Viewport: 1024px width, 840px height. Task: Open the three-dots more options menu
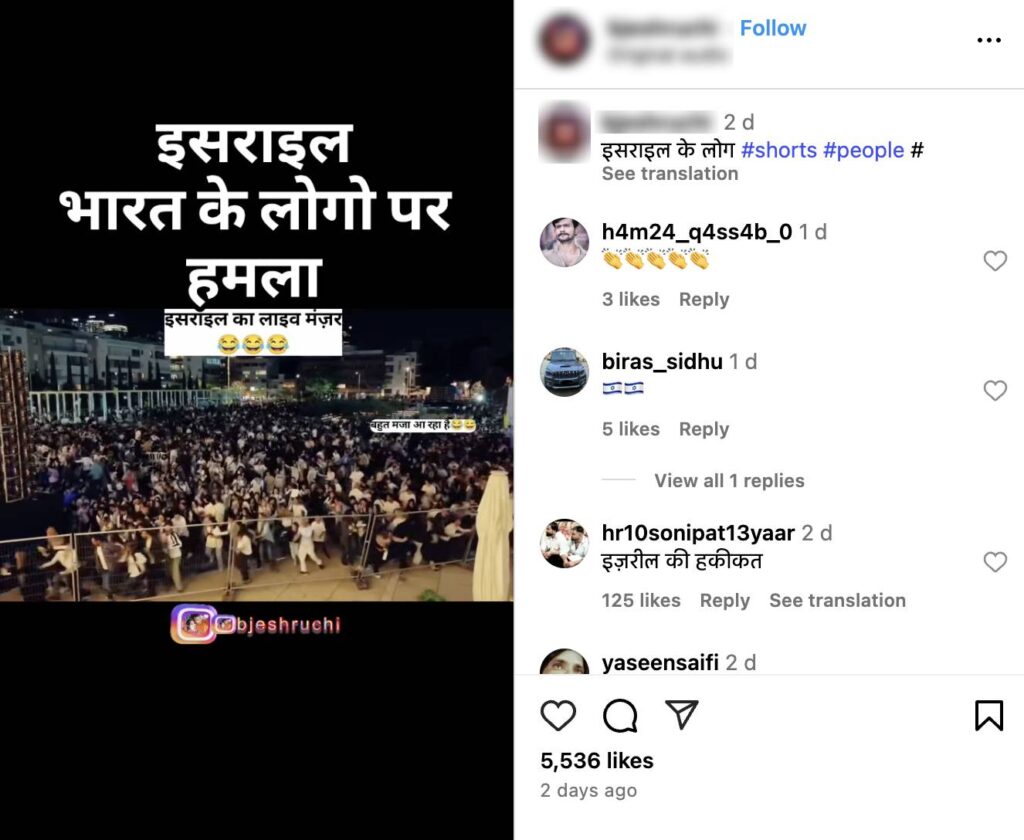[989, 40]
